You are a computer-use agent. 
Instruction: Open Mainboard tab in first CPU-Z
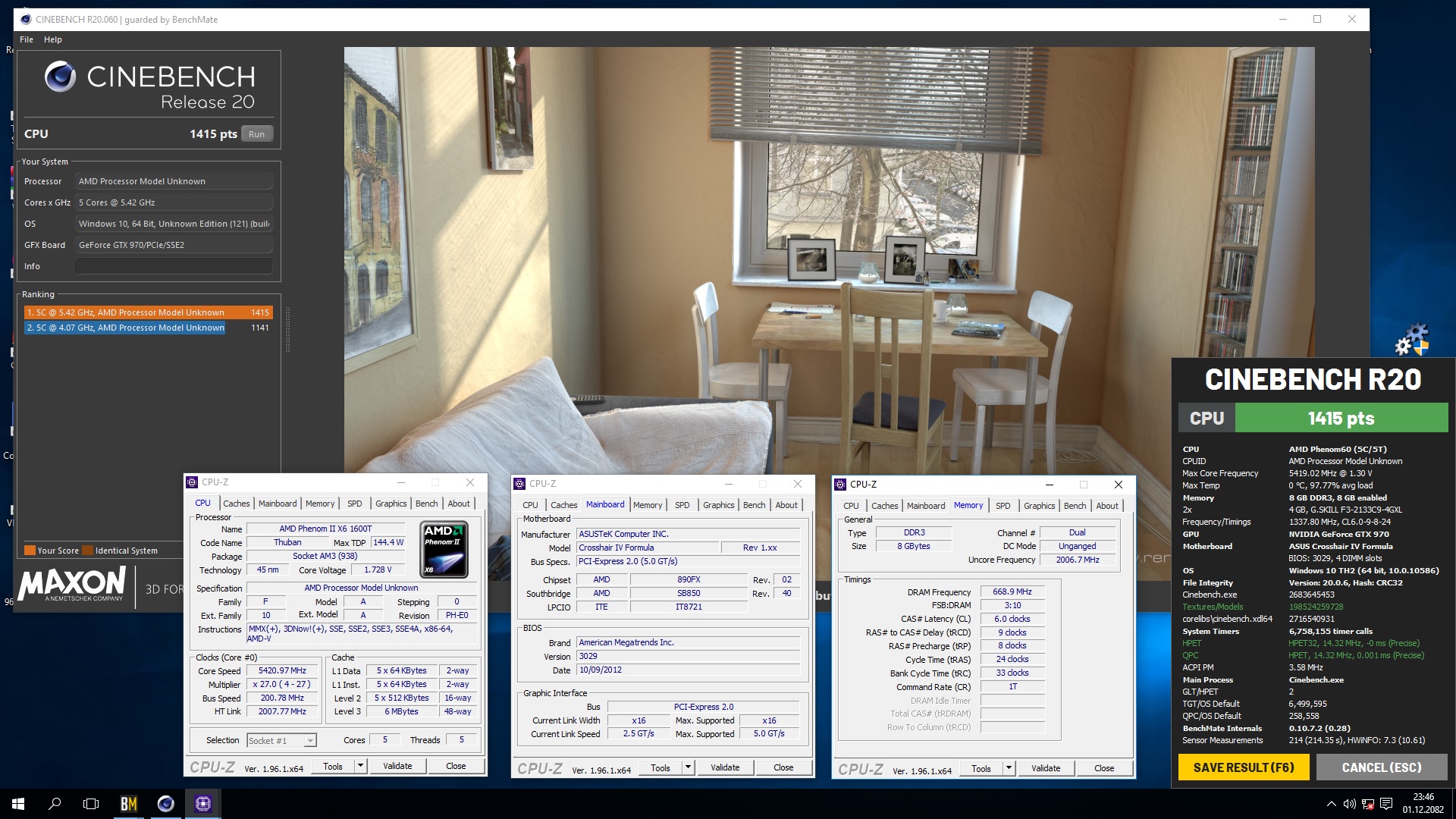coord(278,504)
